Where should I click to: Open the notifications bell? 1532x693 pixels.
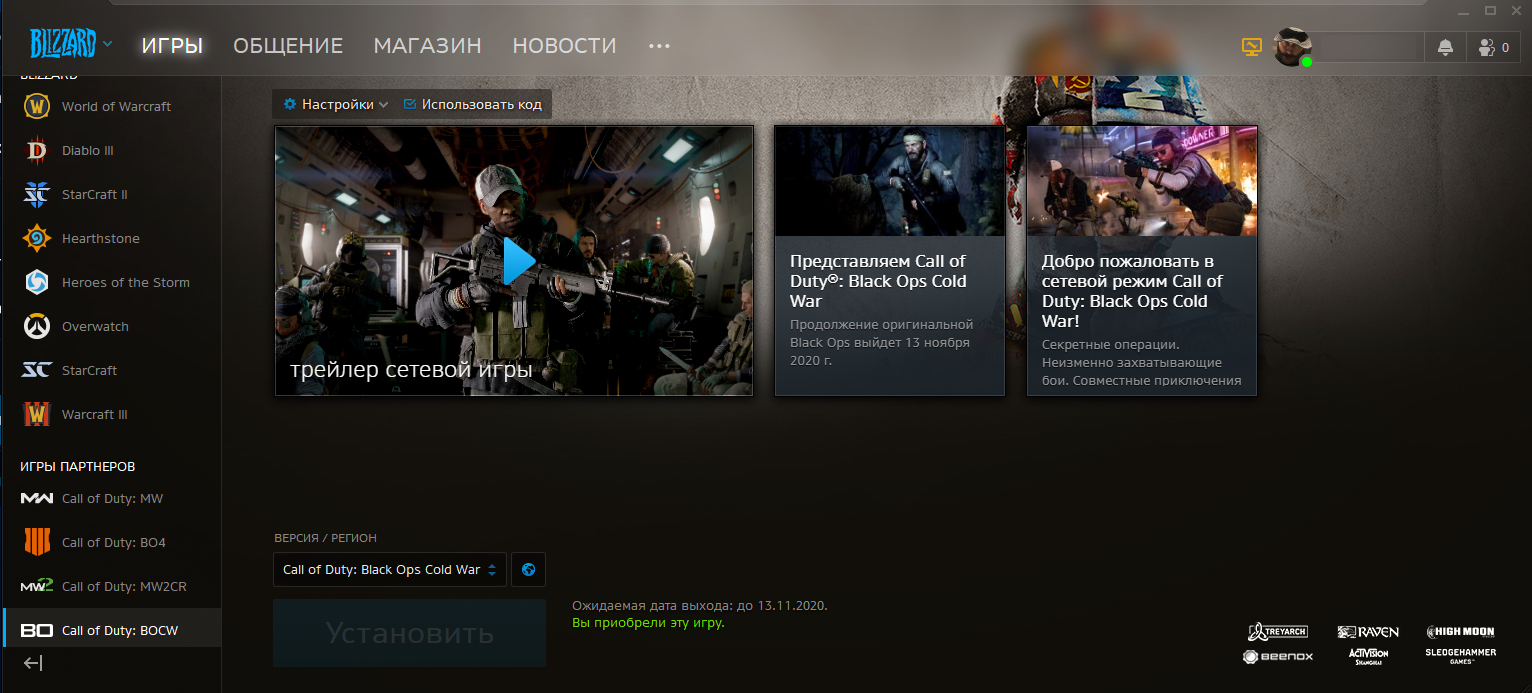click(x=1445, y=47)
